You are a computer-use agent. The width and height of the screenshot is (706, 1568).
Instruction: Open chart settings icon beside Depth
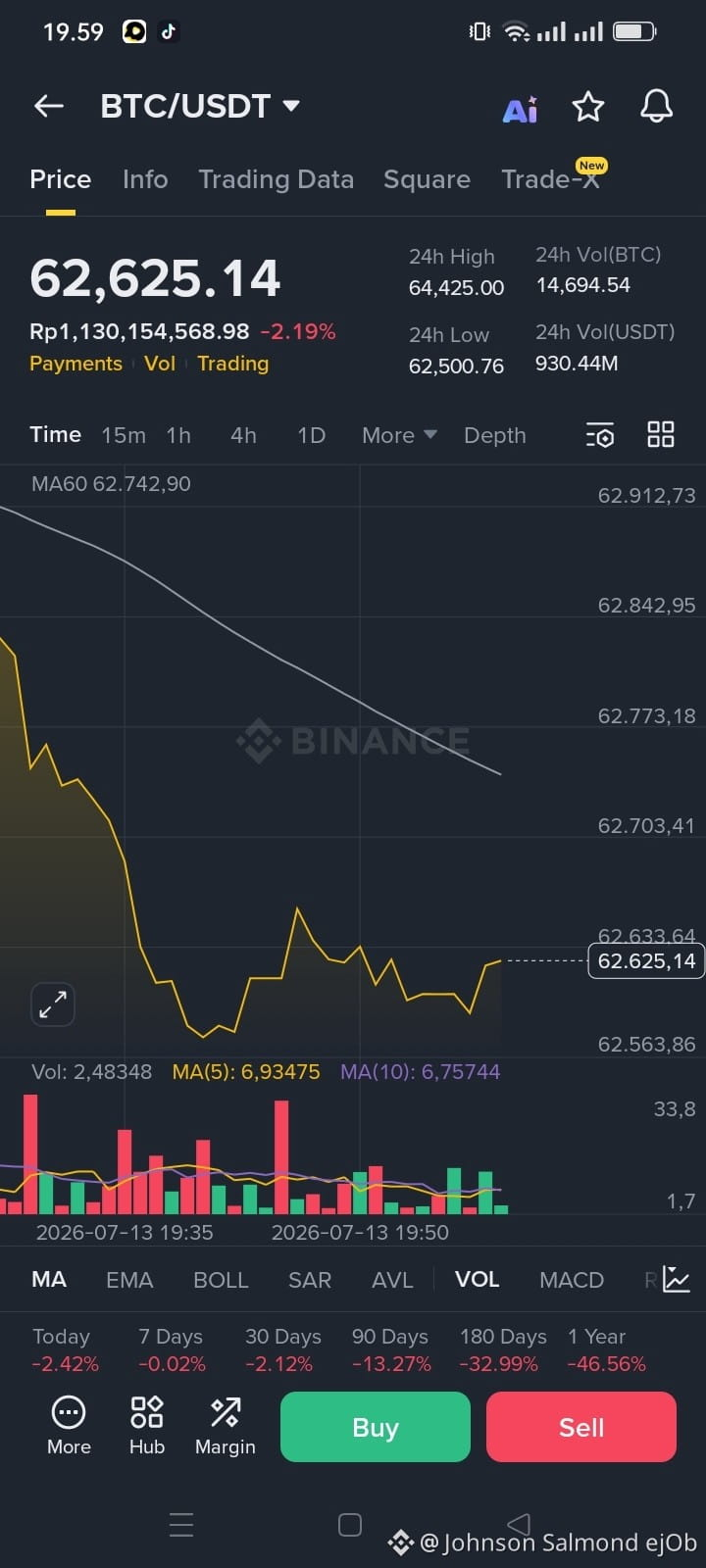[600, 435]
